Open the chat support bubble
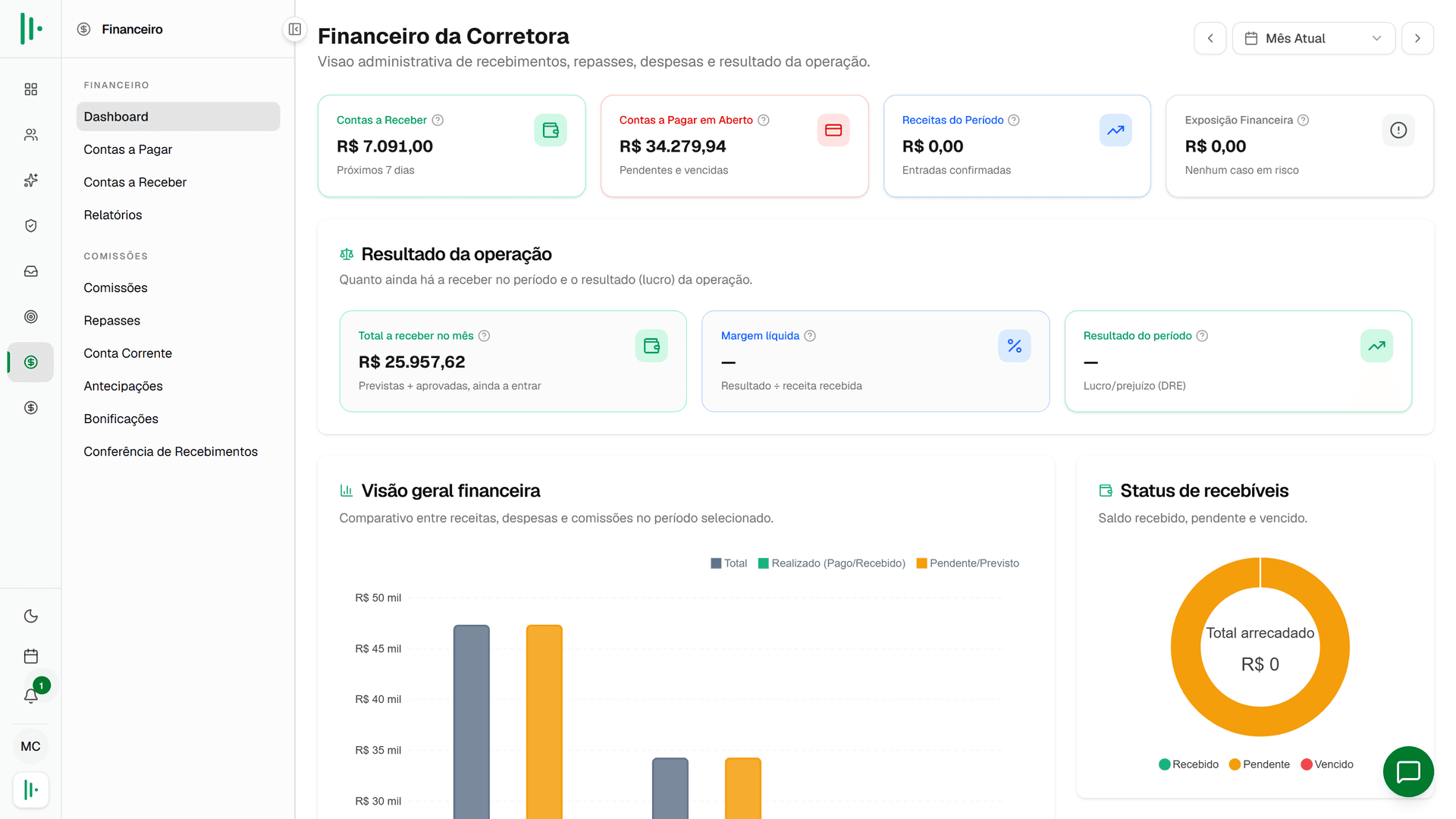1456x819 pixels. pyautogui.click(x=1408, y=772)
